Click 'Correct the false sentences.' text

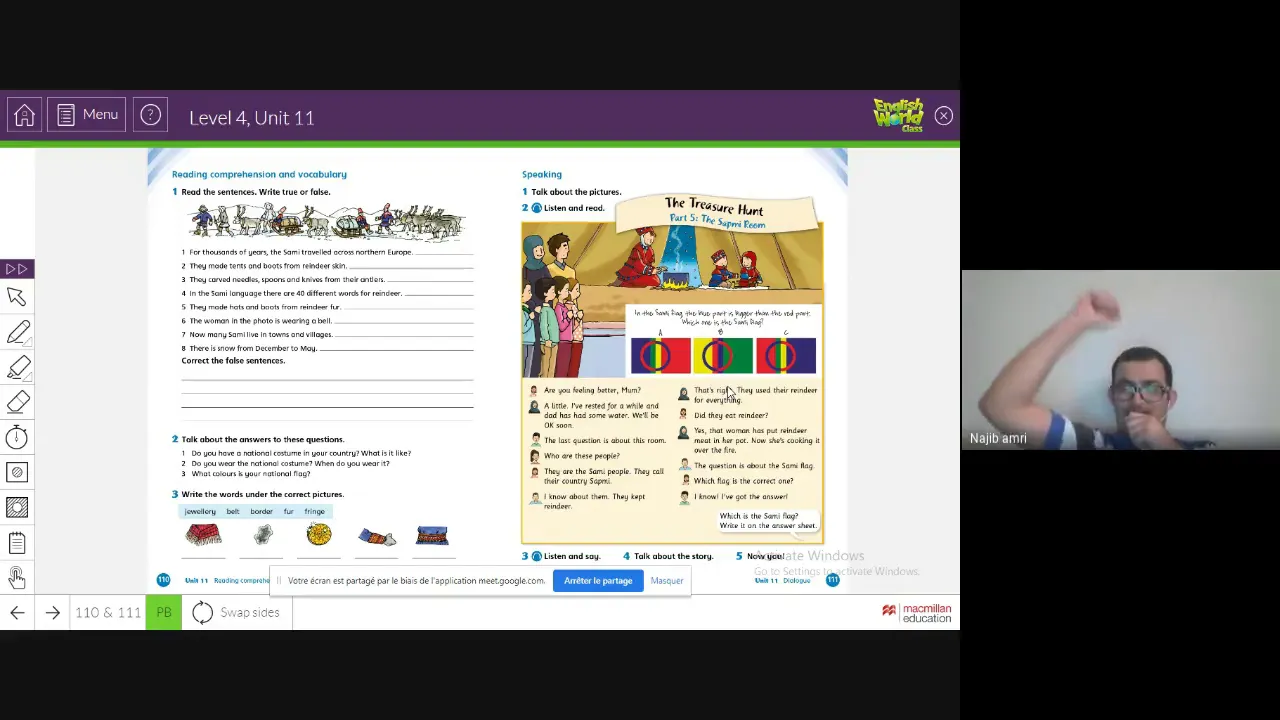233,361
